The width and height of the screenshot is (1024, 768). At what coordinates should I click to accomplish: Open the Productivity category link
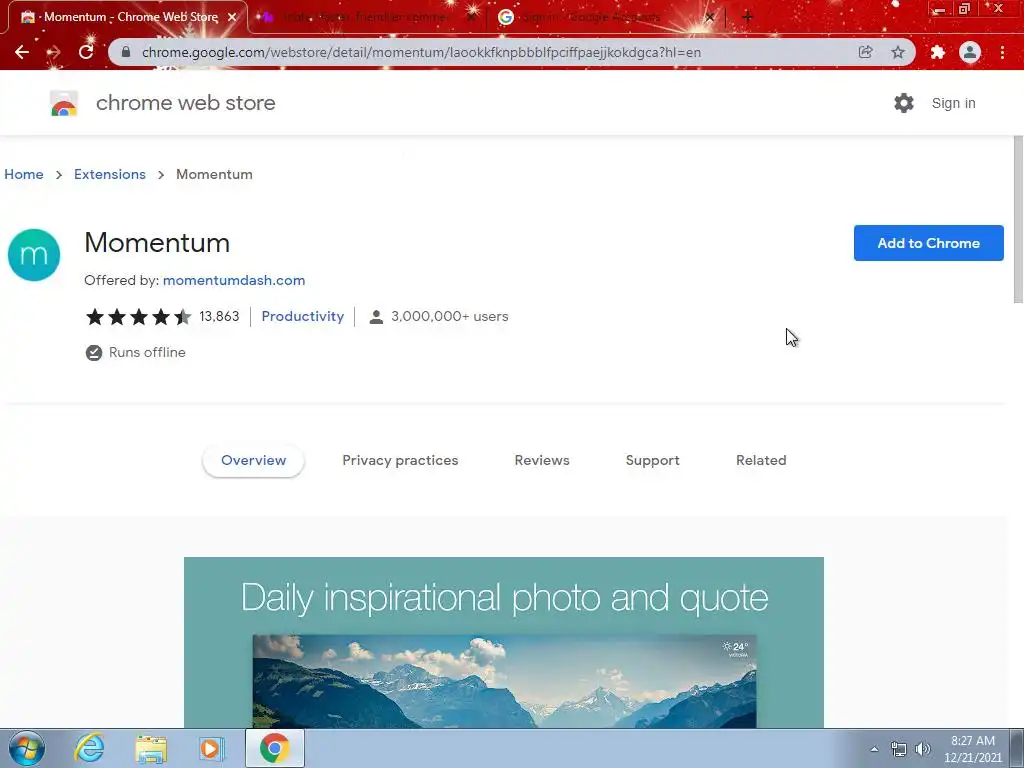(x=302, y=316)
